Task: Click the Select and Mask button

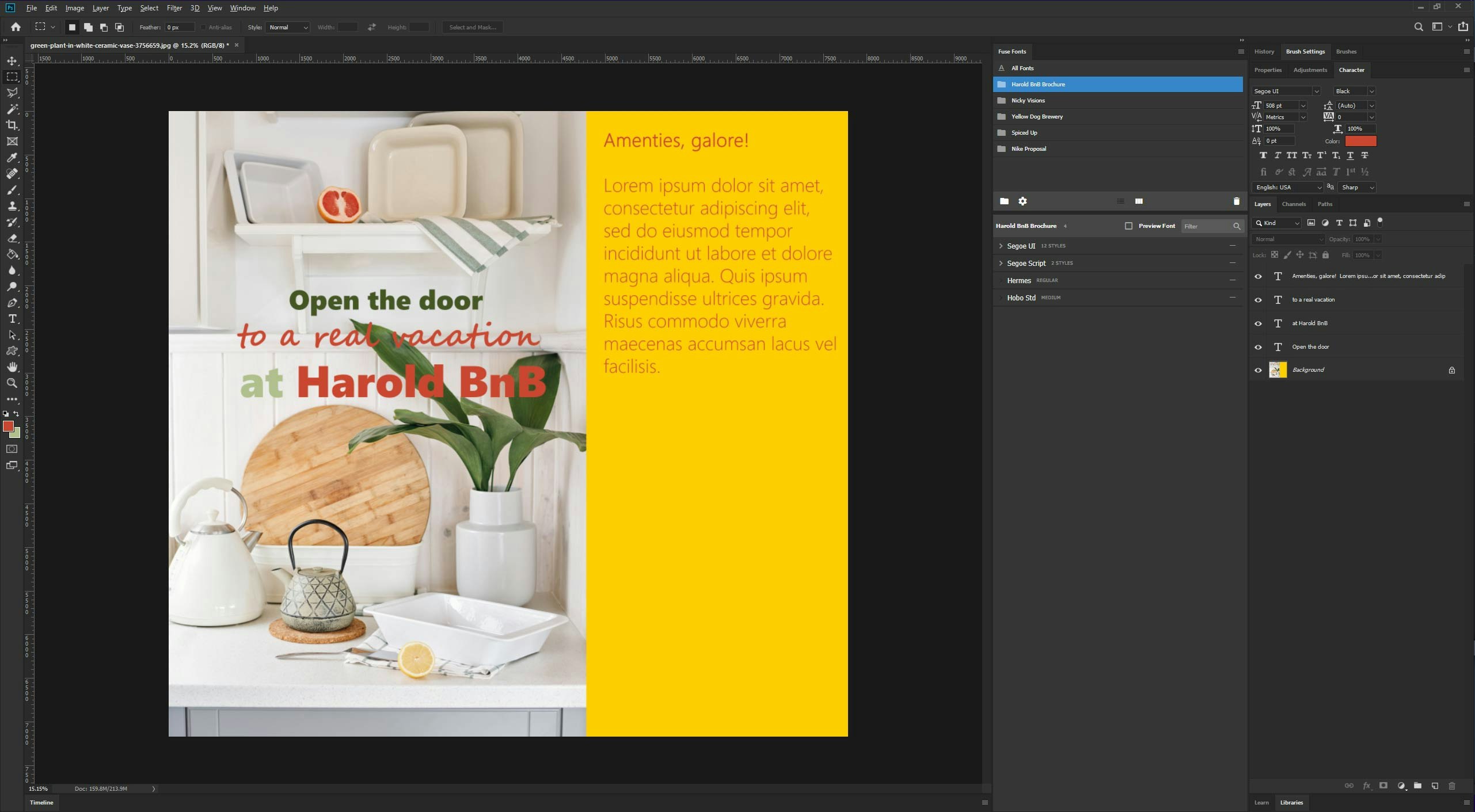Action: 472,27
